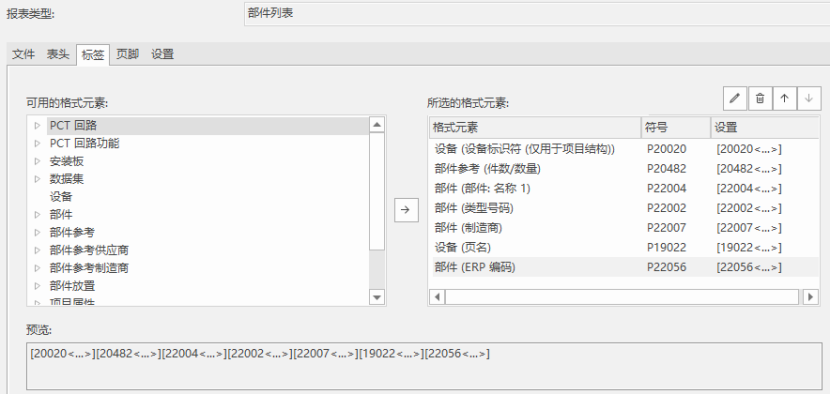The image size is (831, 395).
Task: Click the trash delete icon
Action: coord(760,99)
